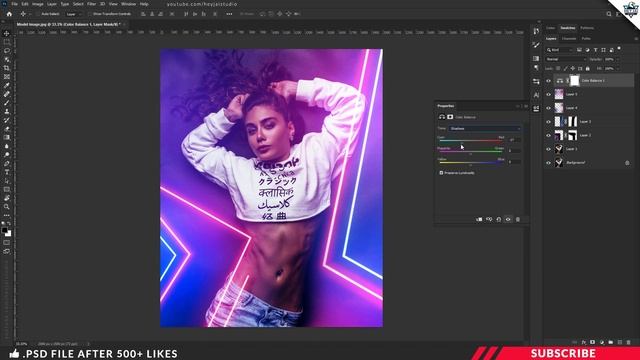Toggle visibility of the Background layer
Screen dimensions: 640x360
coord(548,163)
